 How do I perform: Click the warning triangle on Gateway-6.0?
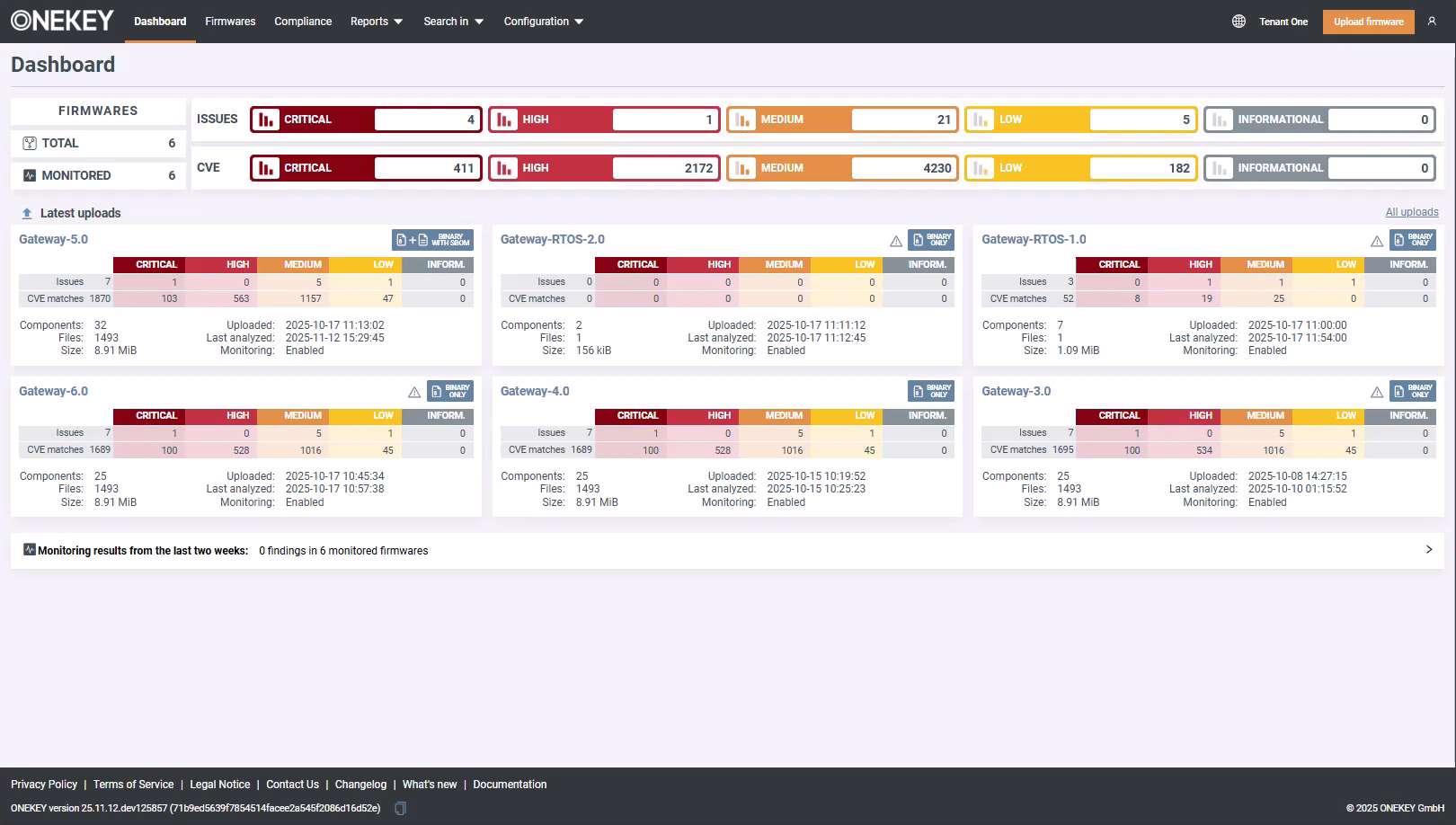pyautogui.click(x=414, y=392)
